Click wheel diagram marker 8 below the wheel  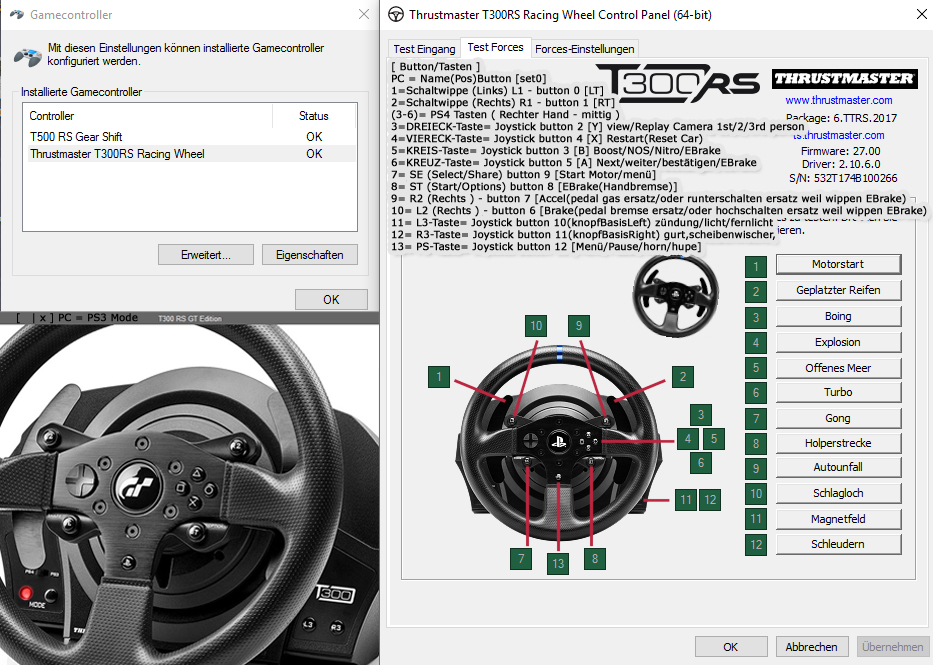click(595, 559)
